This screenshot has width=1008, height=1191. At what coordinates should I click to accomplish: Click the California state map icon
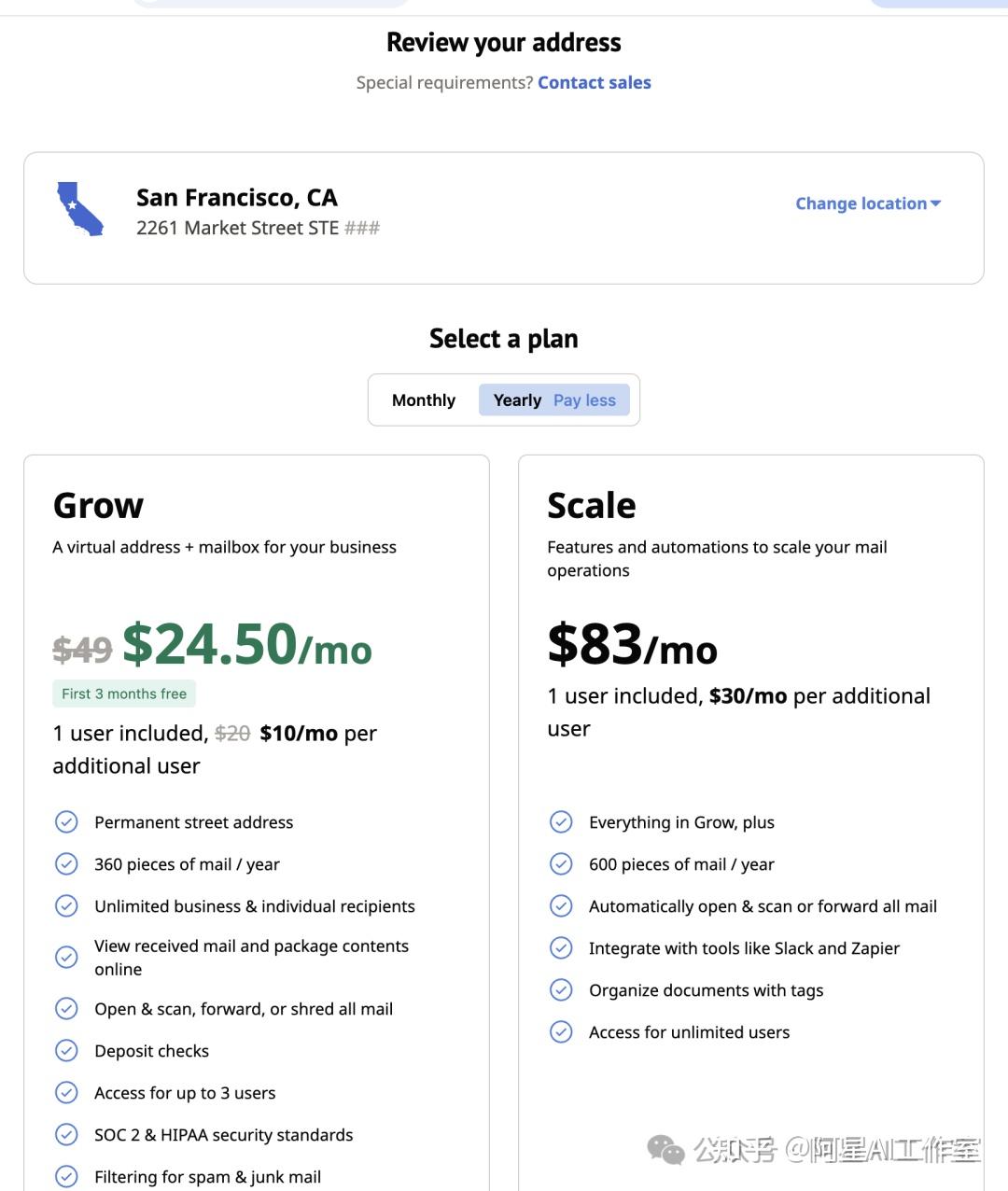[79, 209]
